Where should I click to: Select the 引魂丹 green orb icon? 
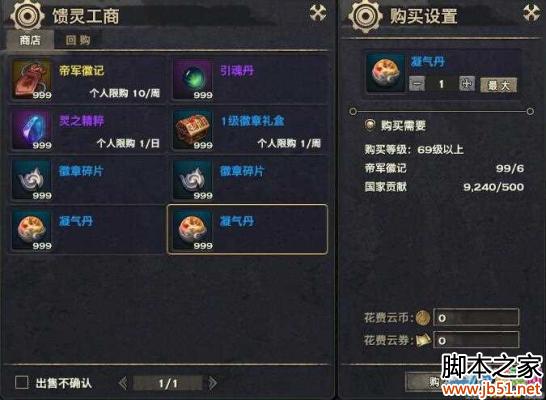coord(193,80)
